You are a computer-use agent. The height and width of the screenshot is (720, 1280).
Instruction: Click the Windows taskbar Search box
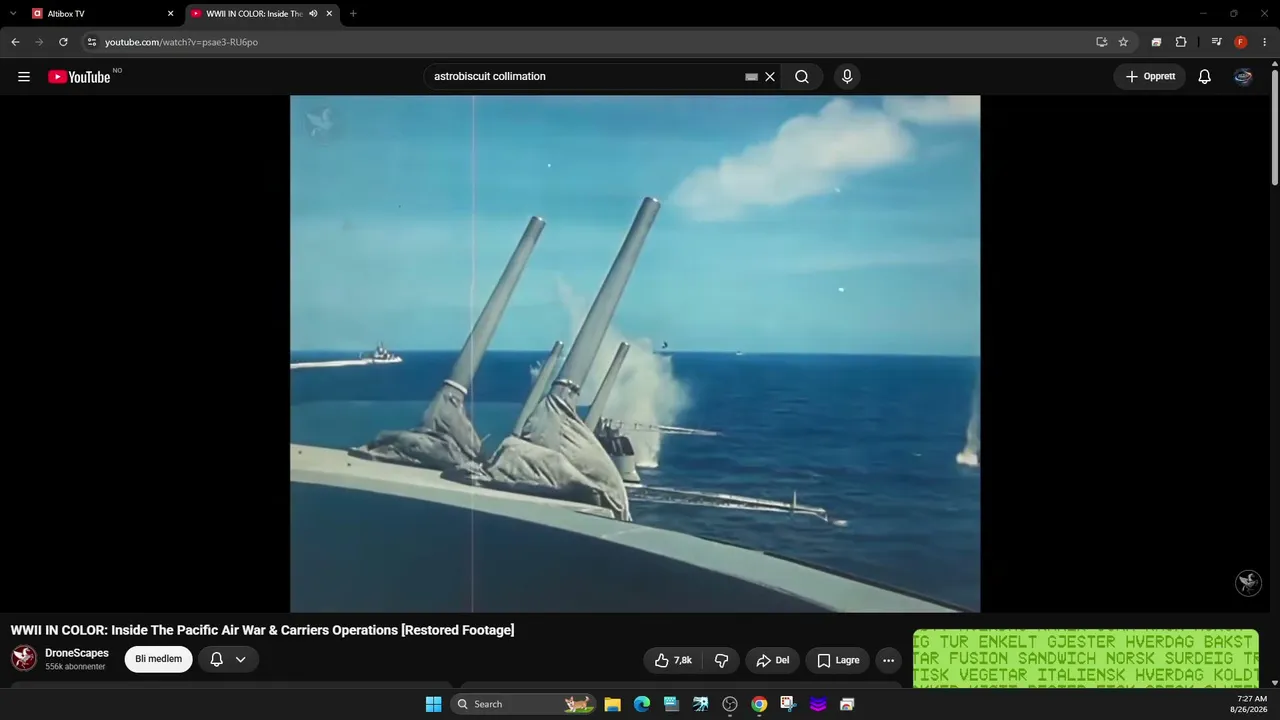coord(523,704)
